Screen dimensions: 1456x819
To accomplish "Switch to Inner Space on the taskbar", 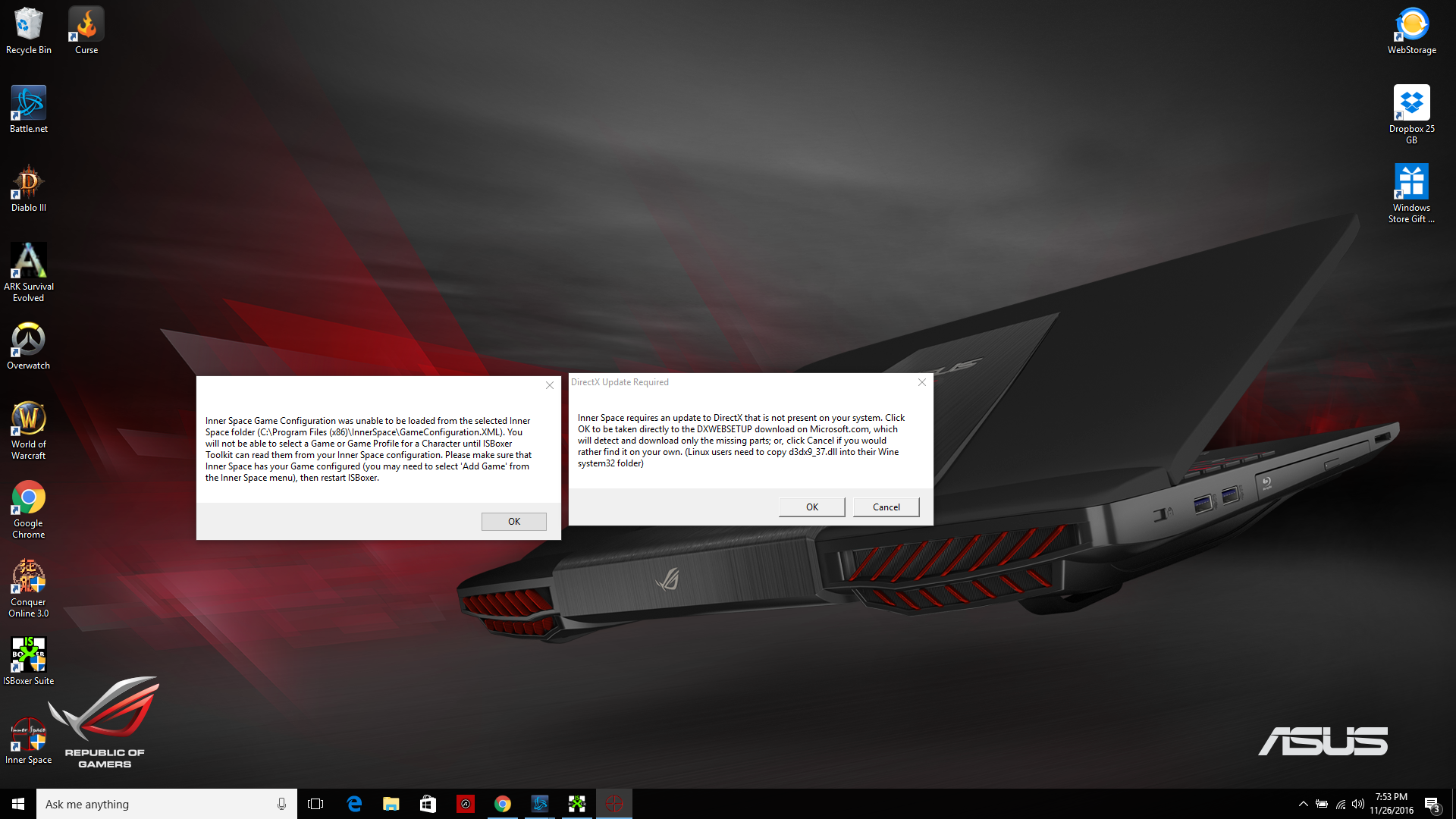I will pyautogui.click(x=614, y=804).
